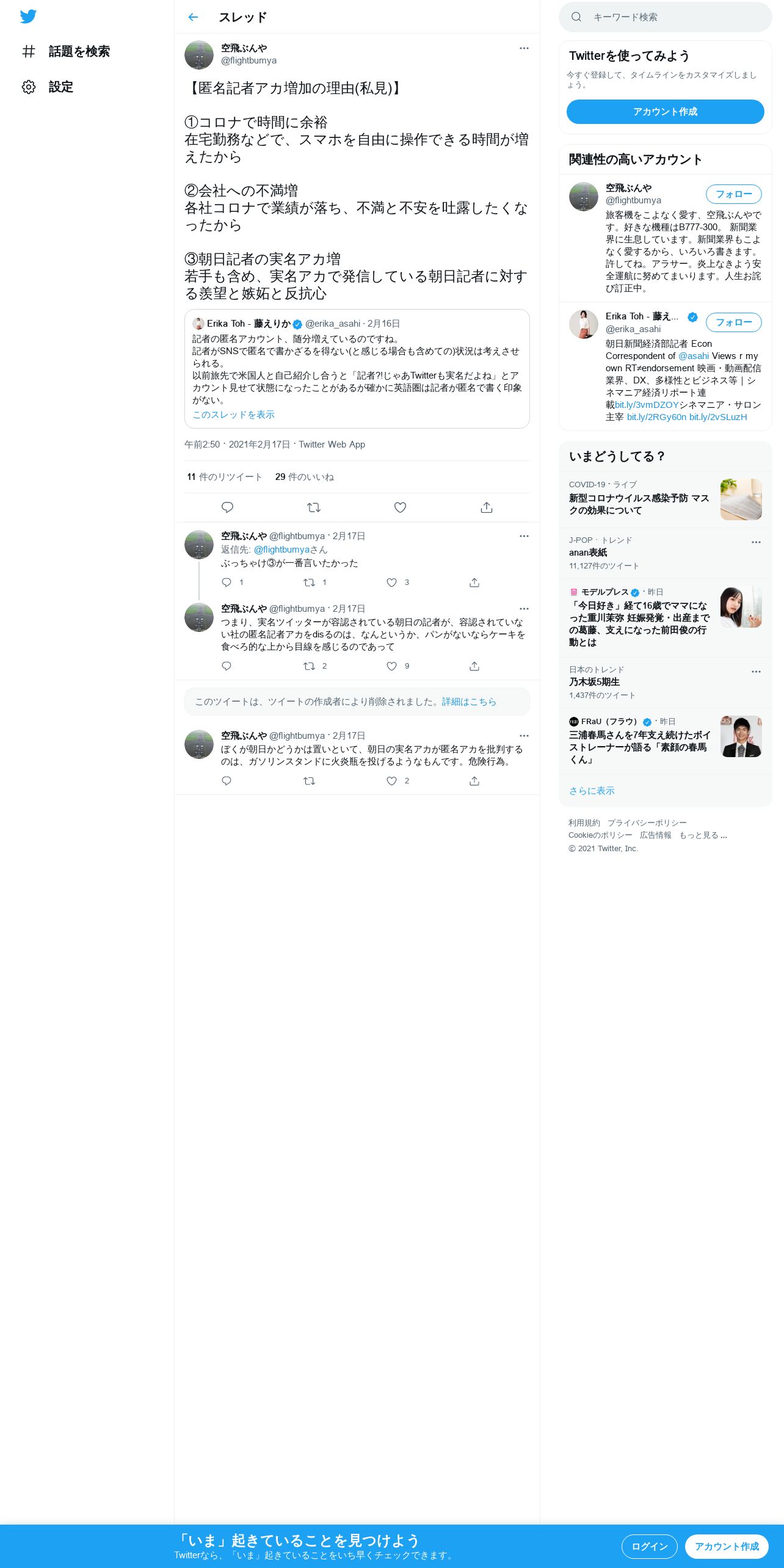This screenshot has width=784, height=1568.
Task: Open 設定 in the sidebar
Action: 47,87
